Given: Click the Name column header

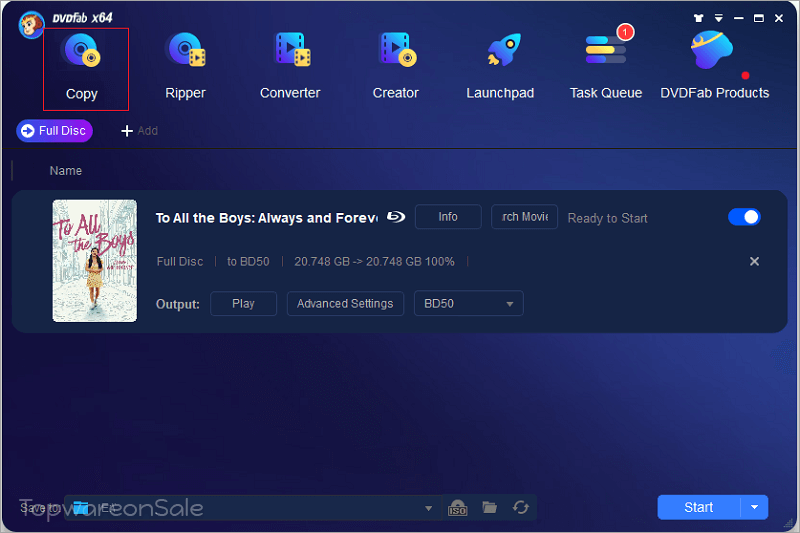Looking at the screenshot, I should pyautogui.click(x=65, y=171).
